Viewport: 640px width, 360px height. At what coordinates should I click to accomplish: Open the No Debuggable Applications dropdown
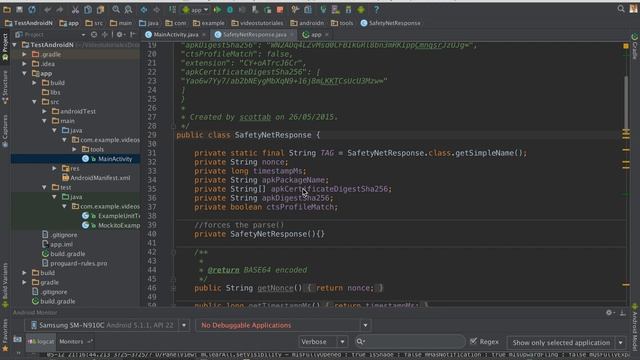tap(283, 325)
